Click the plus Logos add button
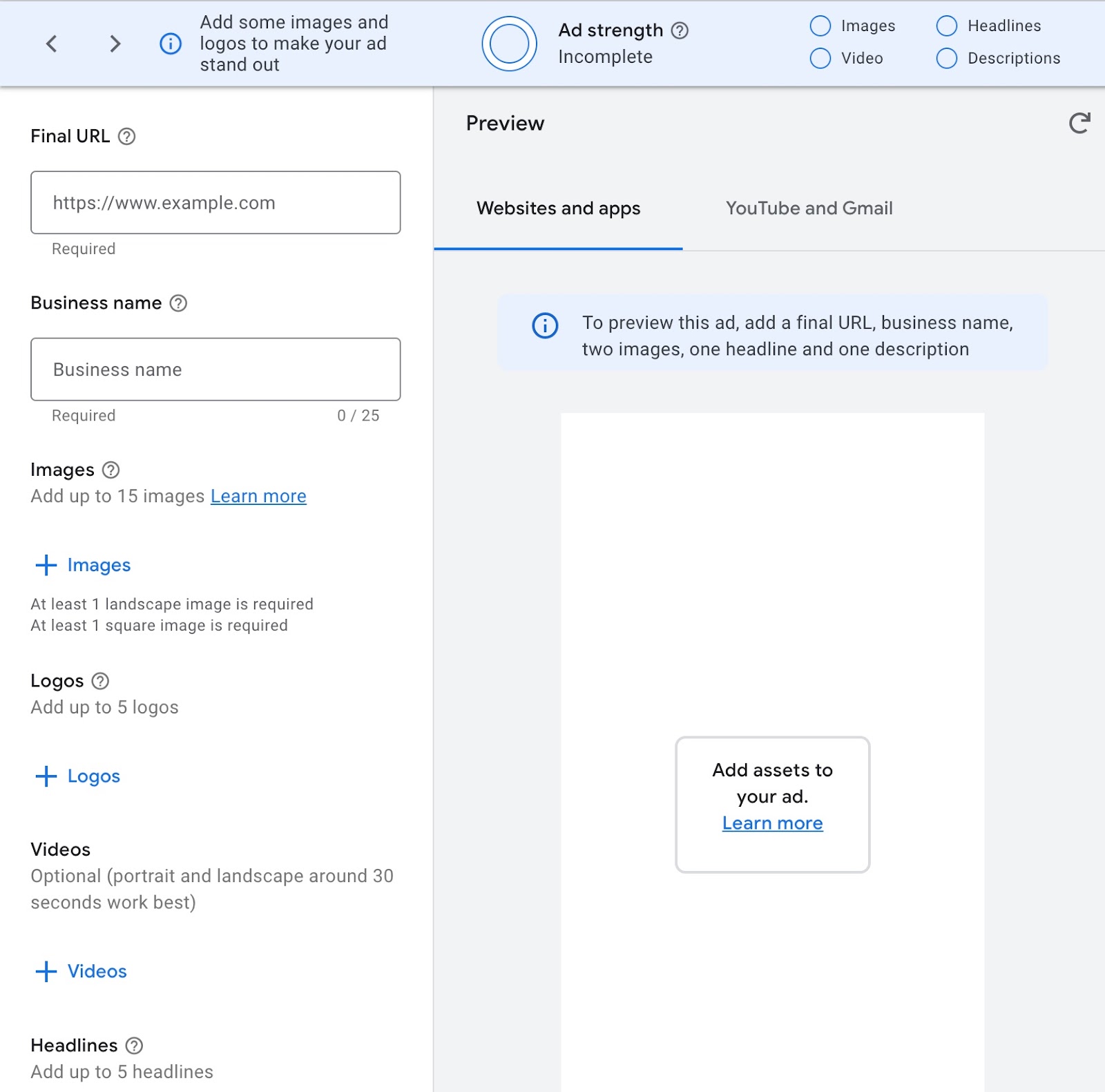This screenshot has width=1105, height=1092. tap(78, 776)
